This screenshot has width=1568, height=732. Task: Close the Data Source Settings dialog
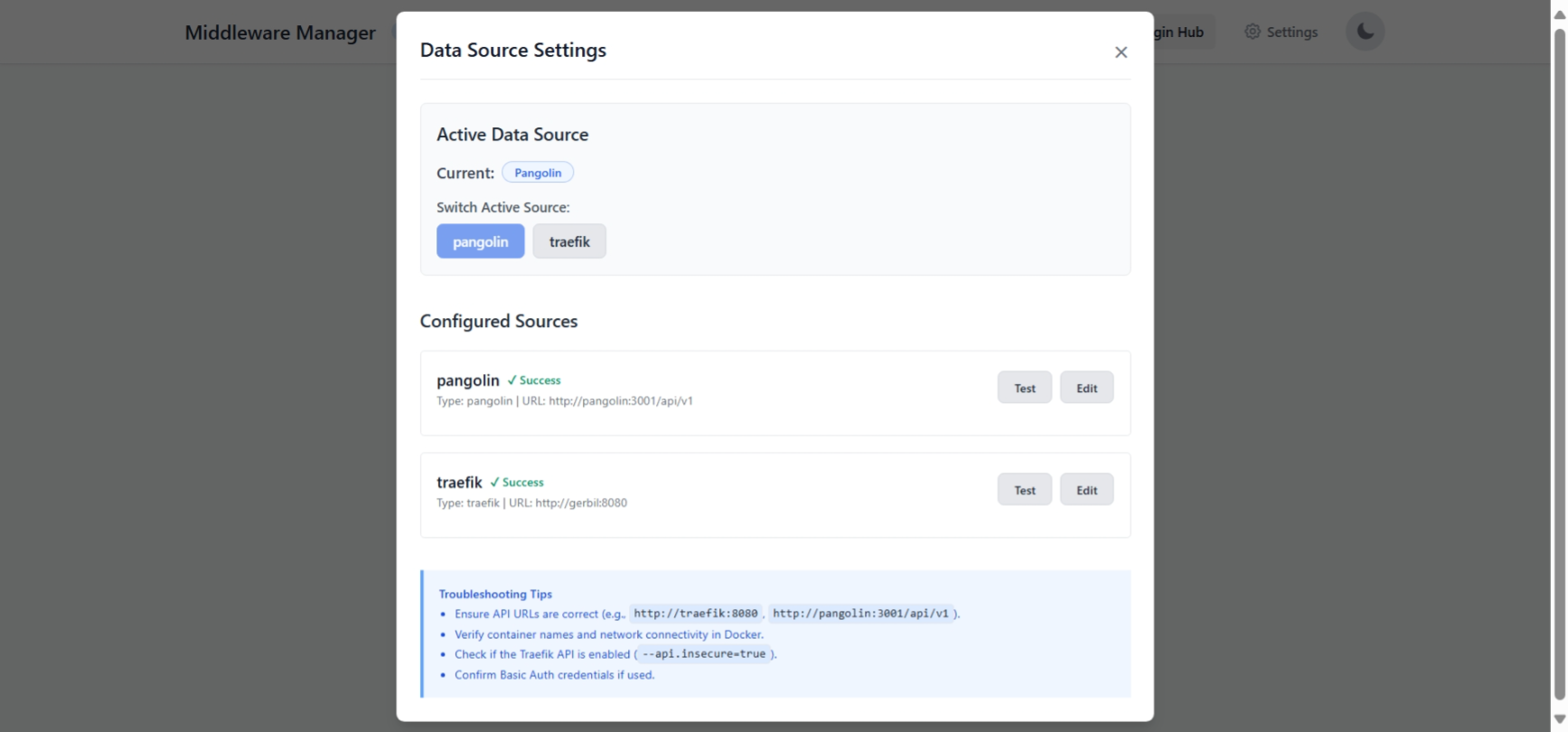pos(1121,52)
